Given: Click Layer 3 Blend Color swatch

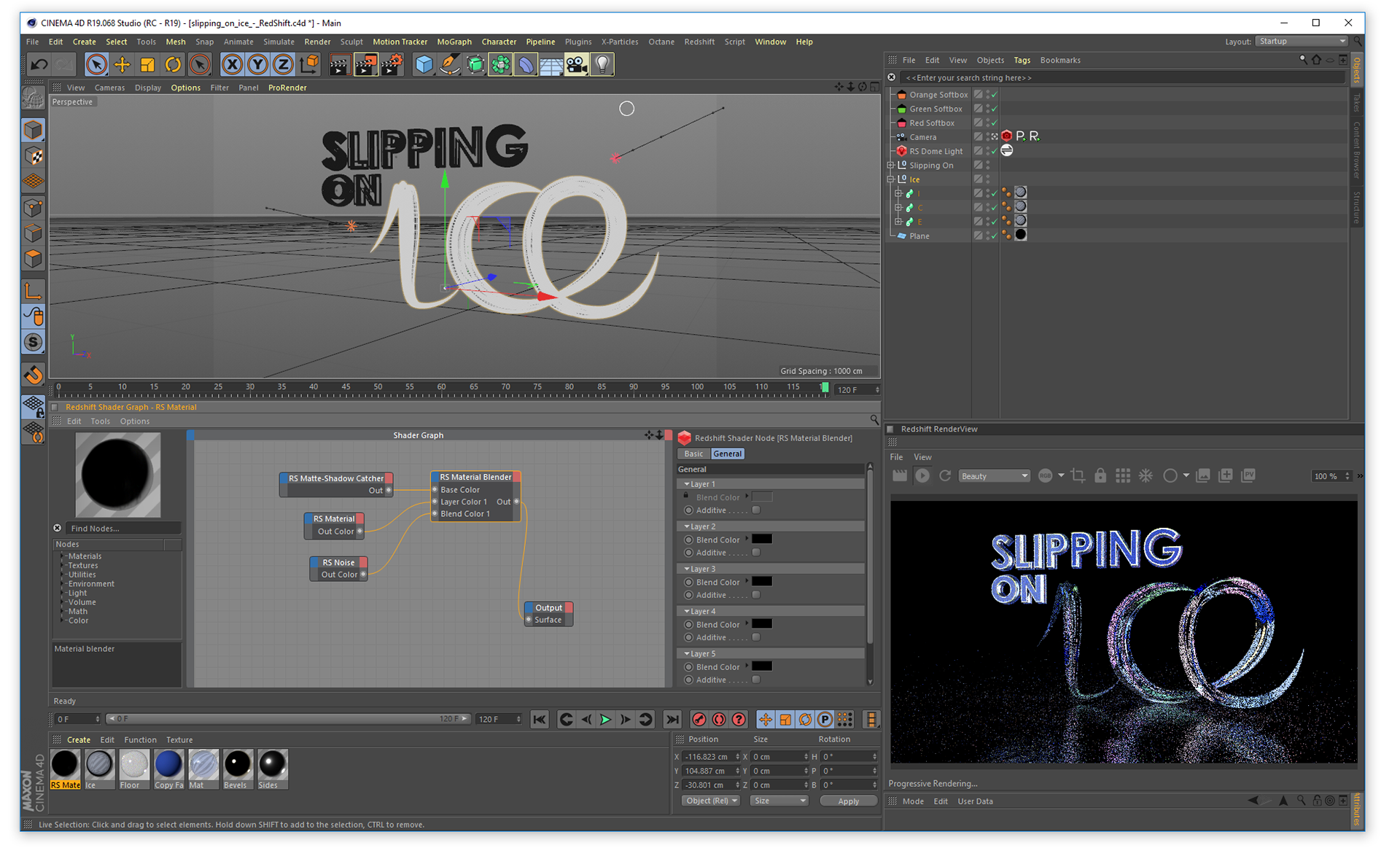Looking at the screenshot, I should [x=762, y=582].
